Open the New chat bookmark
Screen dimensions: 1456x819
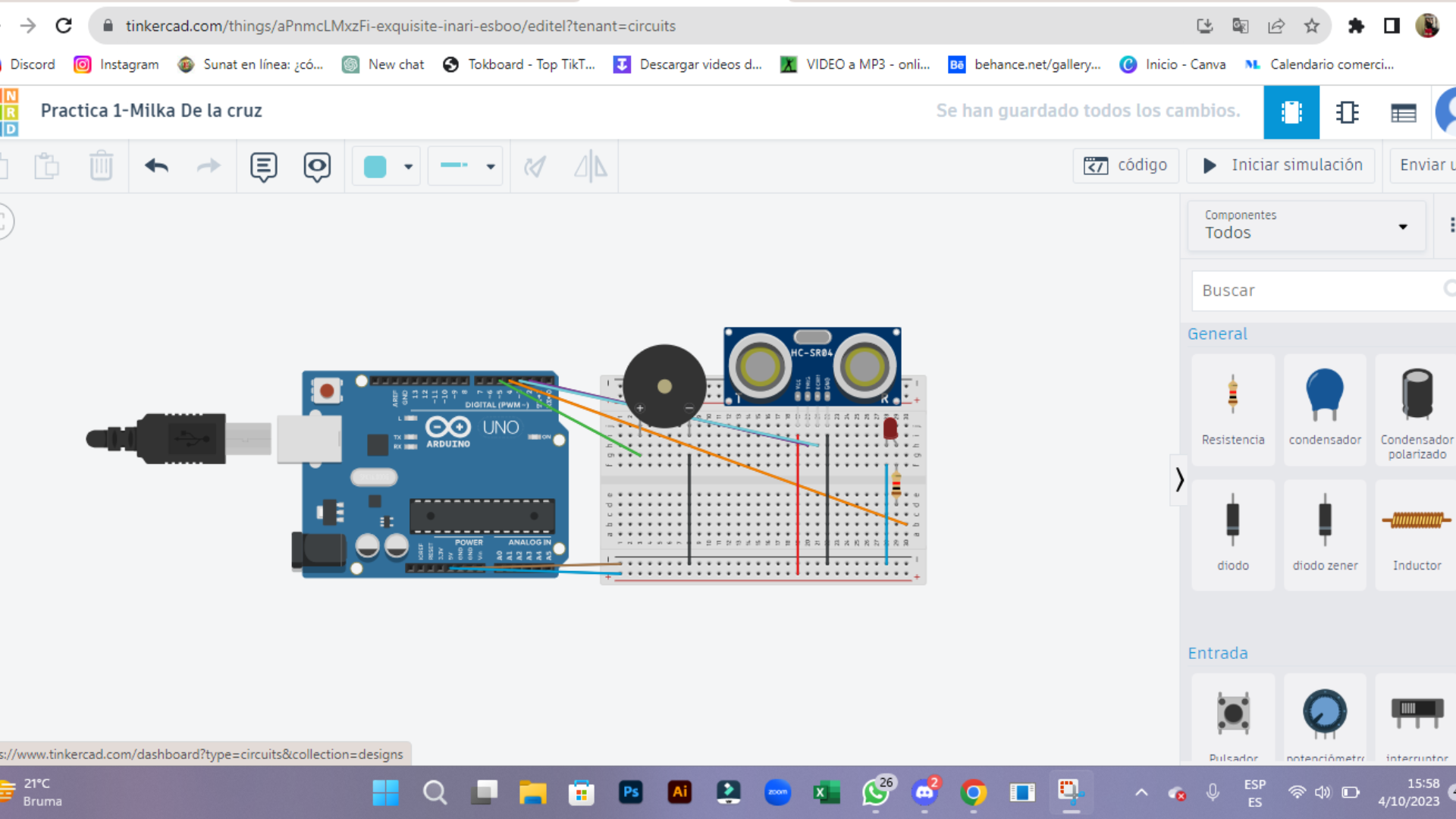click(383, 64)
